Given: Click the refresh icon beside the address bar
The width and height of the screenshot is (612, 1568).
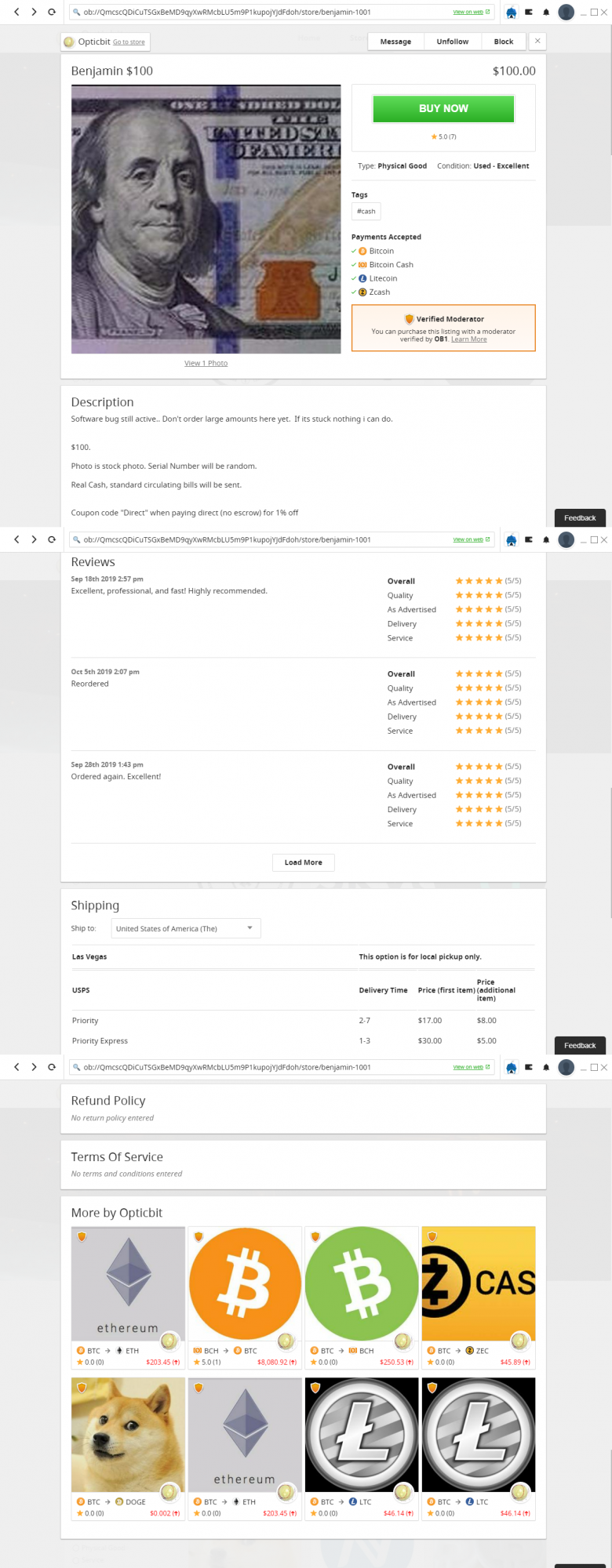Looking at the screenshot, I should pos(52,12).
